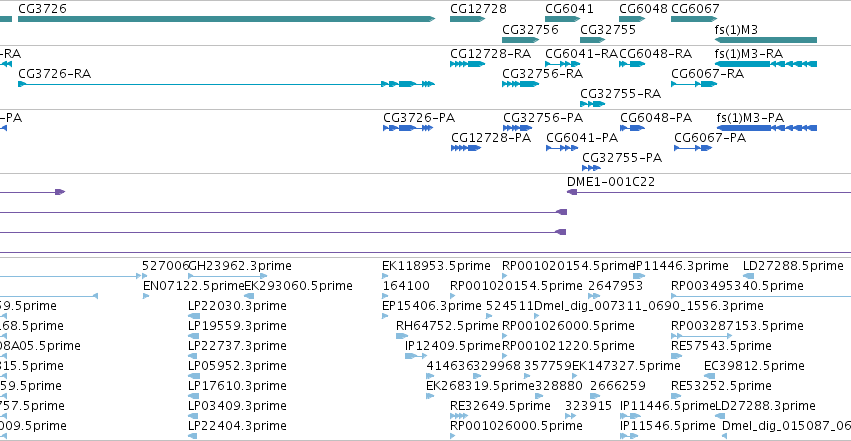Select the GH23962.3prime EST label
851x441 pixels.
[240, 266]
